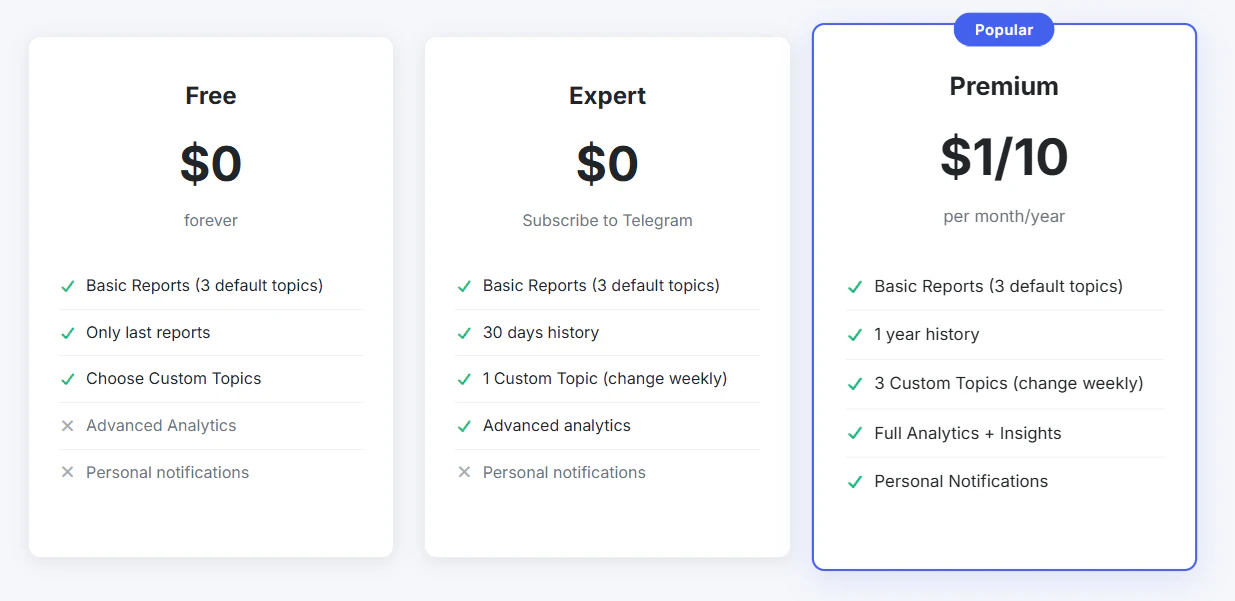The image size is (1235, 601).
Task: Click the check icon beside "Choose Custom Topics"
Action: click(x=68, y=379)
